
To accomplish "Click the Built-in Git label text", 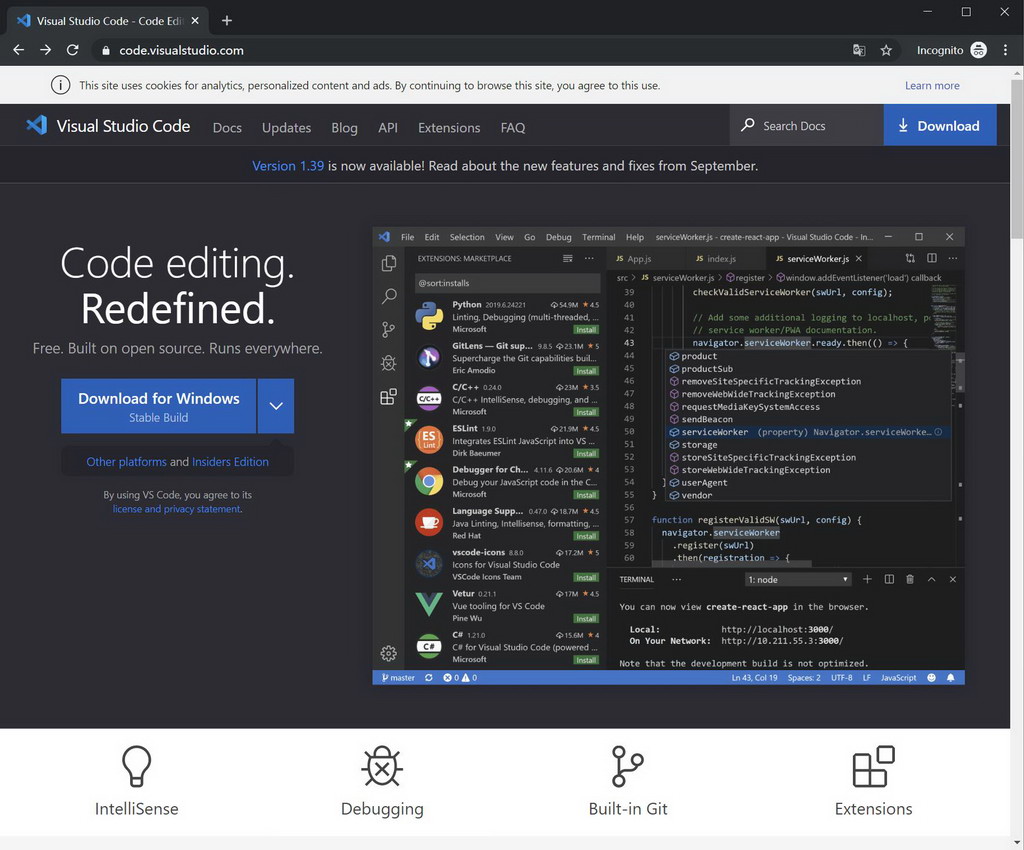I will (x=628, y=809).
